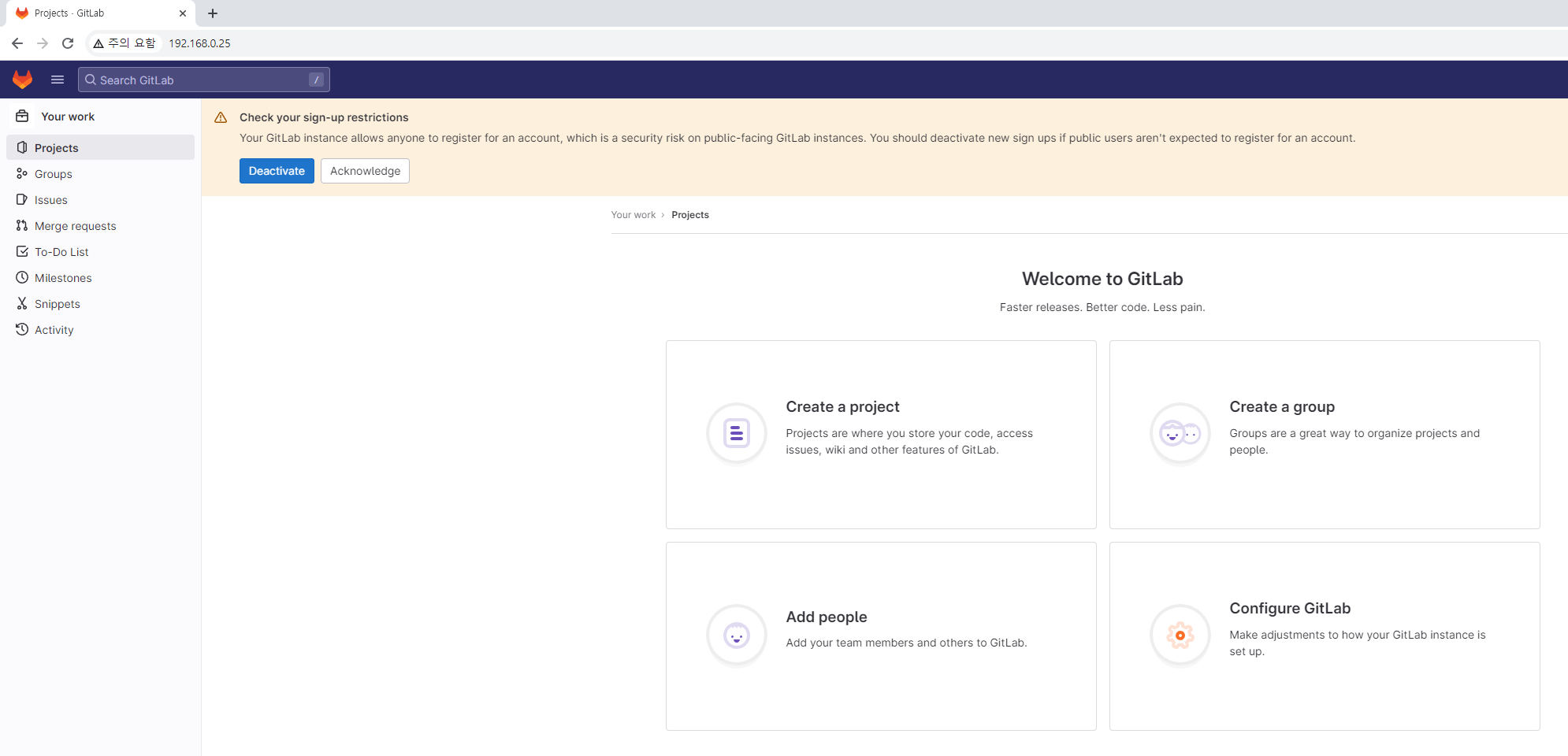Click the address bar showing 192.168.0.25
This screenshot has width=1568, height=756.
(199, 43)
